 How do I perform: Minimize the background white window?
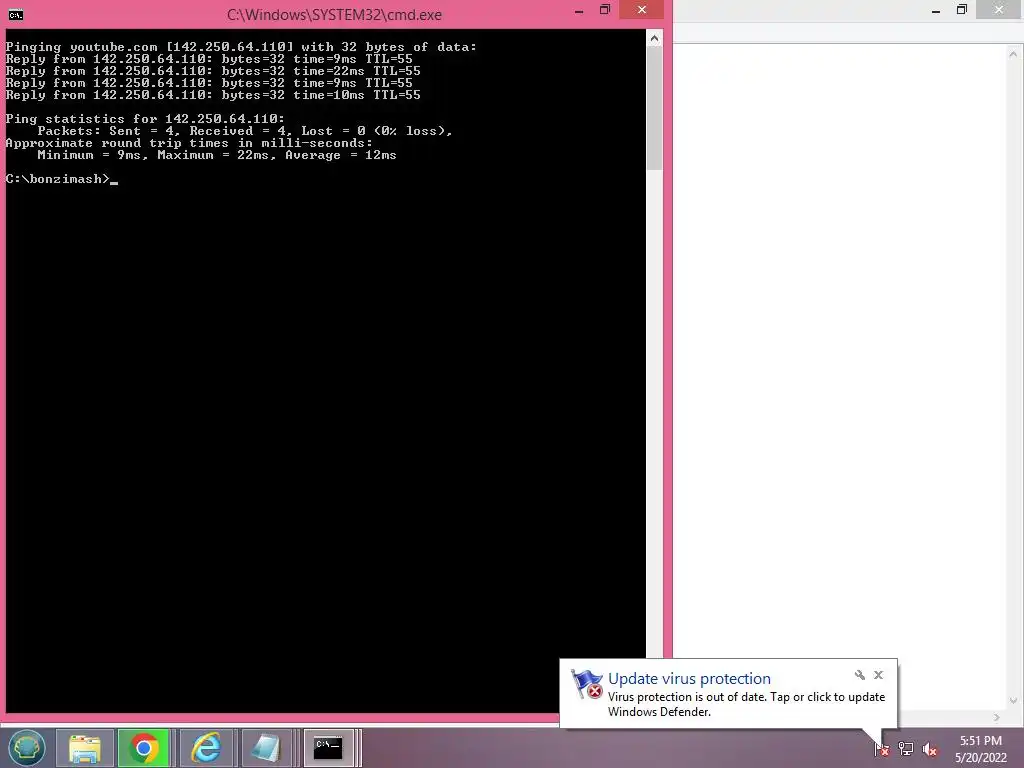tap(936, 10)
